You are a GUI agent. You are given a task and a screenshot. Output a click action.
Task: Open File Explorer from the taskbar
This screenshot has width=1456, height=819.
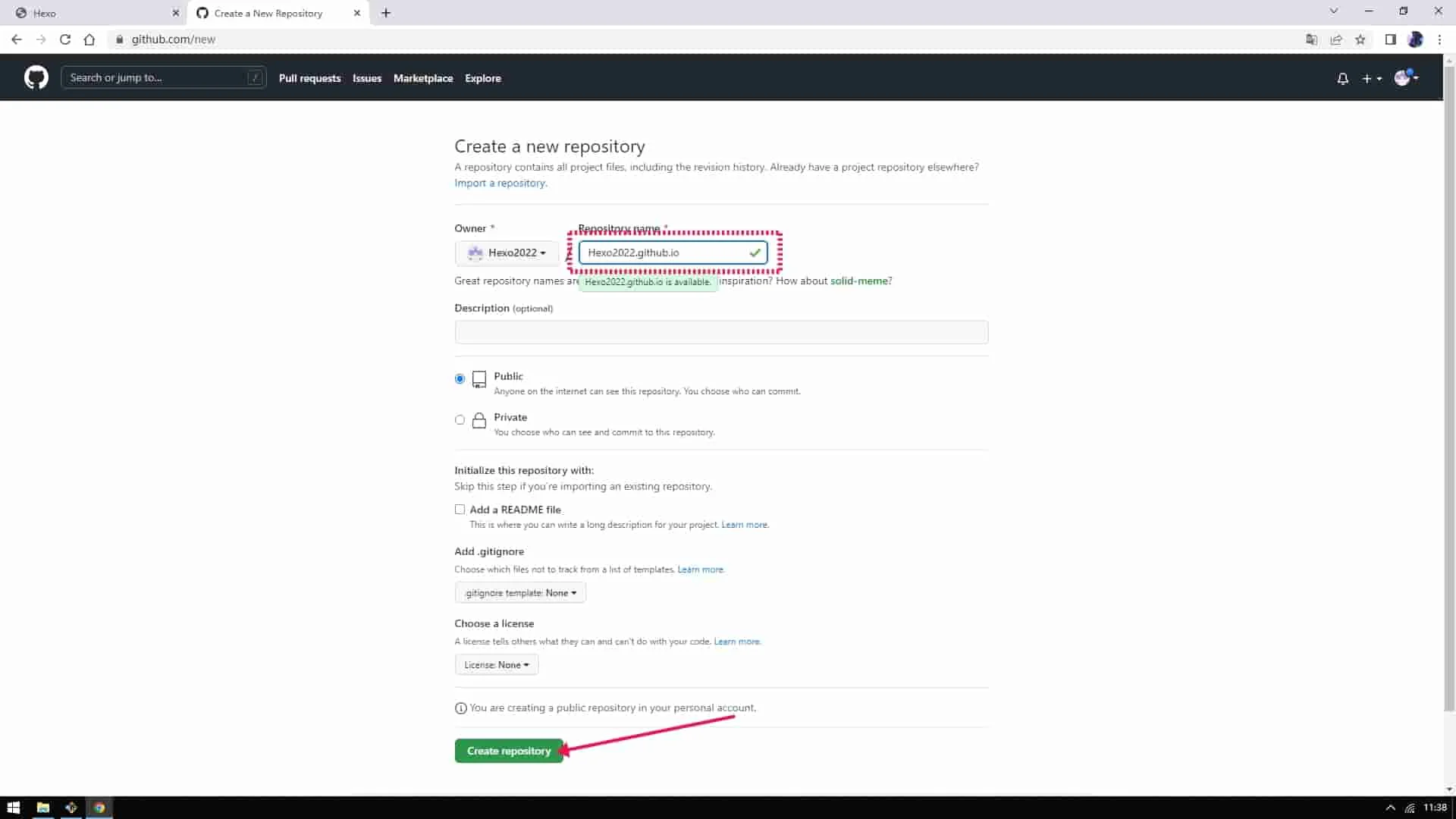coord(43,808)
